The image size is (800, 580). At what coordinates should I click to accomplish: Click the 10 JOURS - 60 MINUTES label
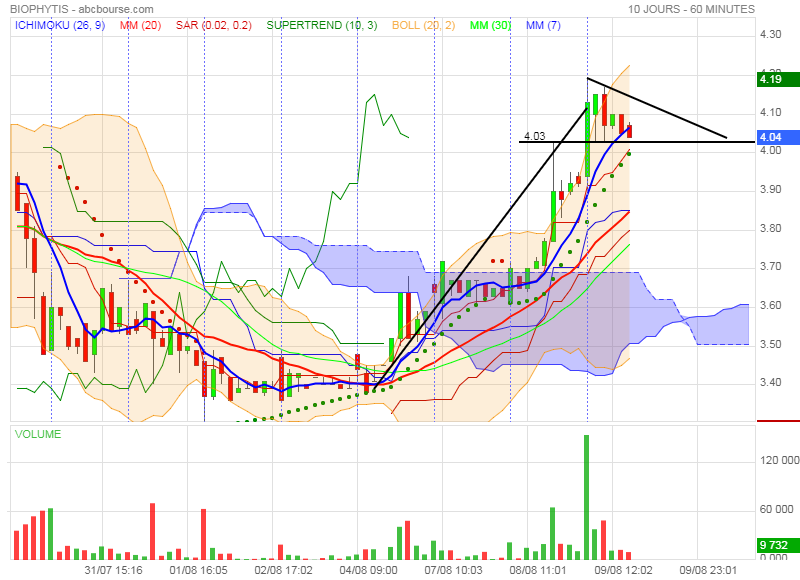(691, 9)
